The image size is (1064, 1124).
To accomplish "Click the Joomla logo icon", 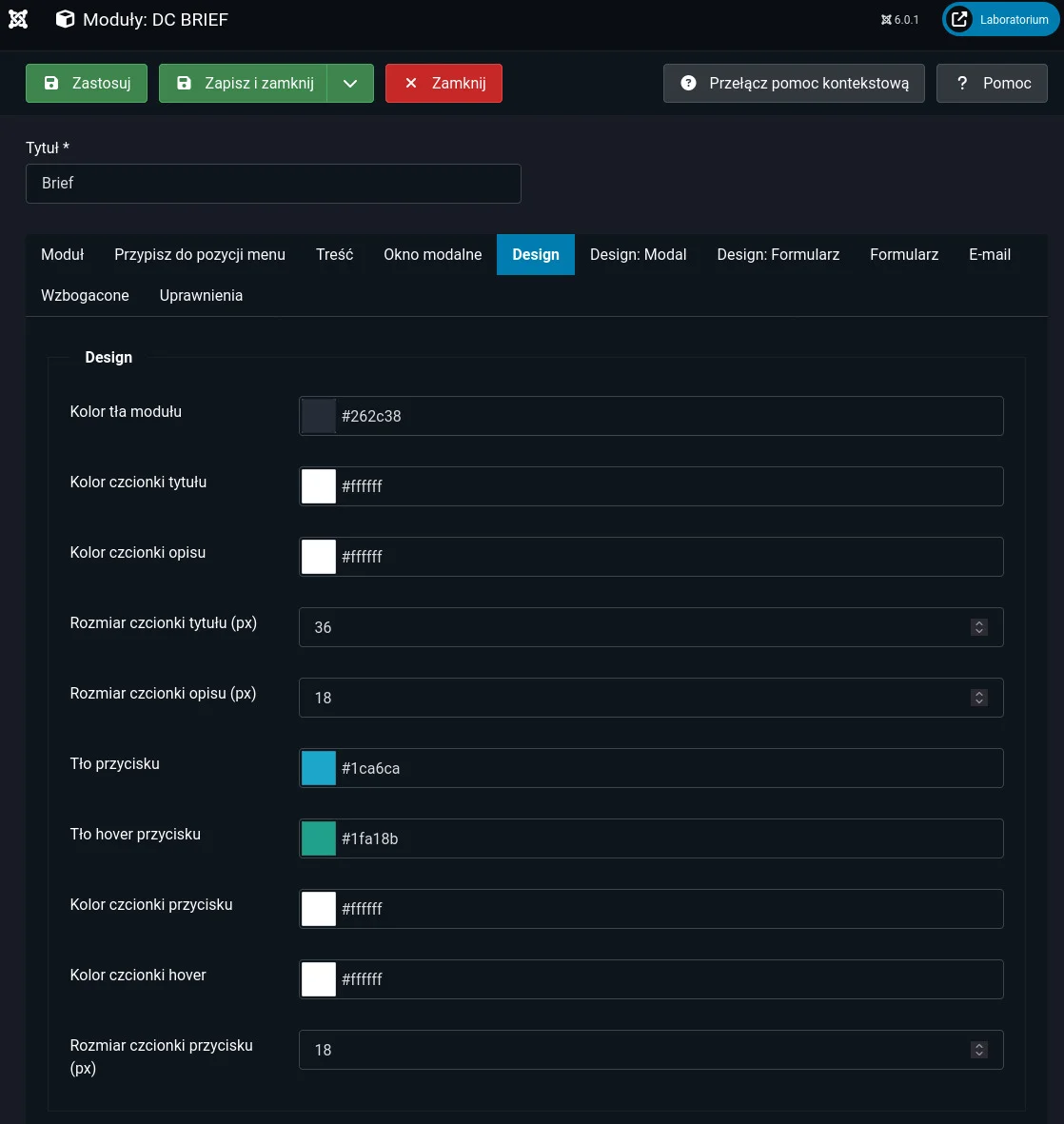I will [18, 19].
